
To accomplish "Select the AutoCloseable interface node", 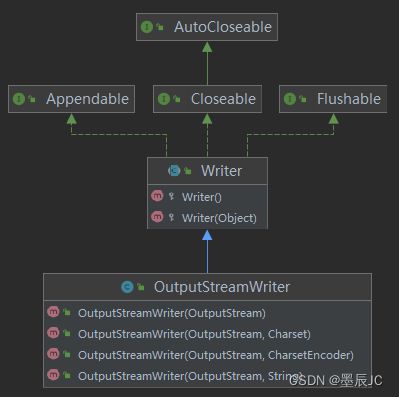I will point(207,27).
